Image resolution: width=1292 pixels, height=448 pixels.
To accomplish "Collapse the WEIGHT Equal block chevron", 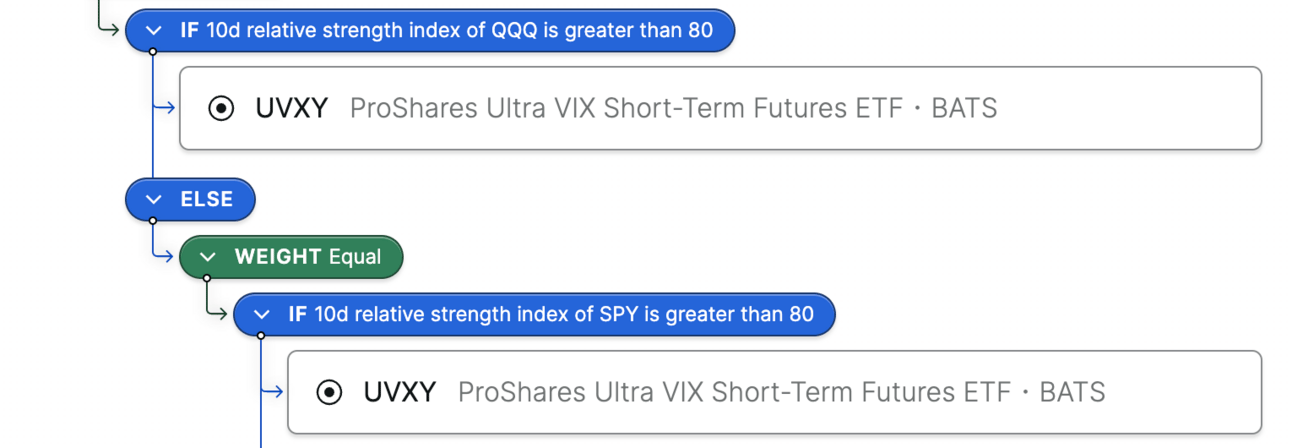I will click(x=207, y=257).
